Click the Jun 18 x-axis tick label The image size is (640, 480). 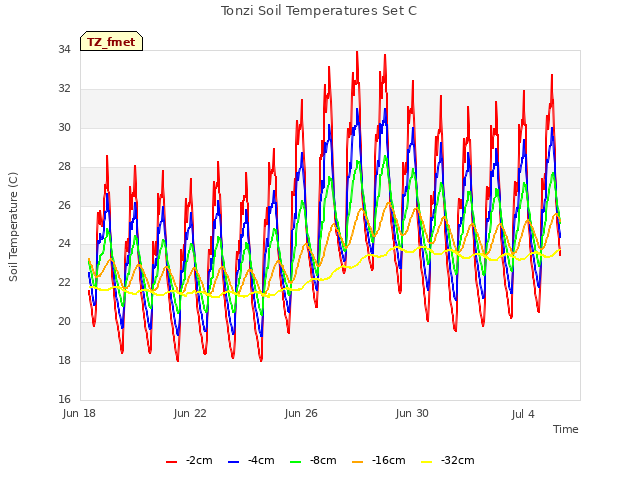(x=79, y=413)
